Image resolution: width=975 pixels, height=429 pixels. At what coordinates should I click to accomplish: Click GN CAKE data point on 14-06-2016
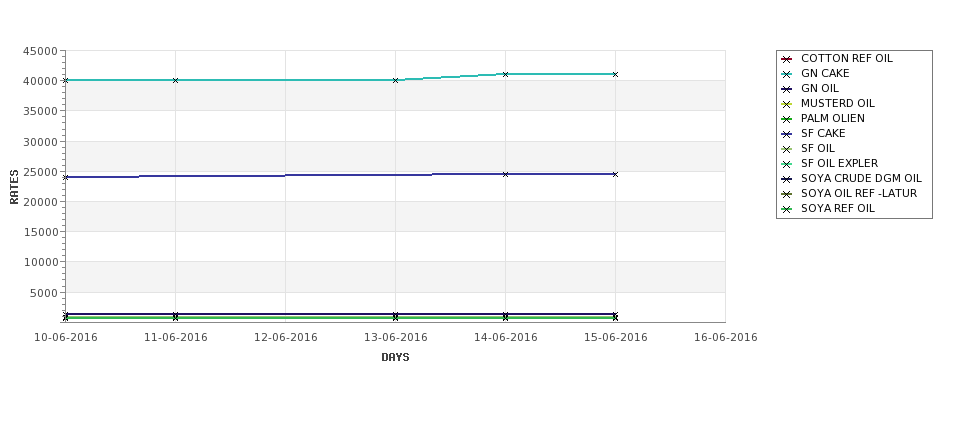(506, 74)
